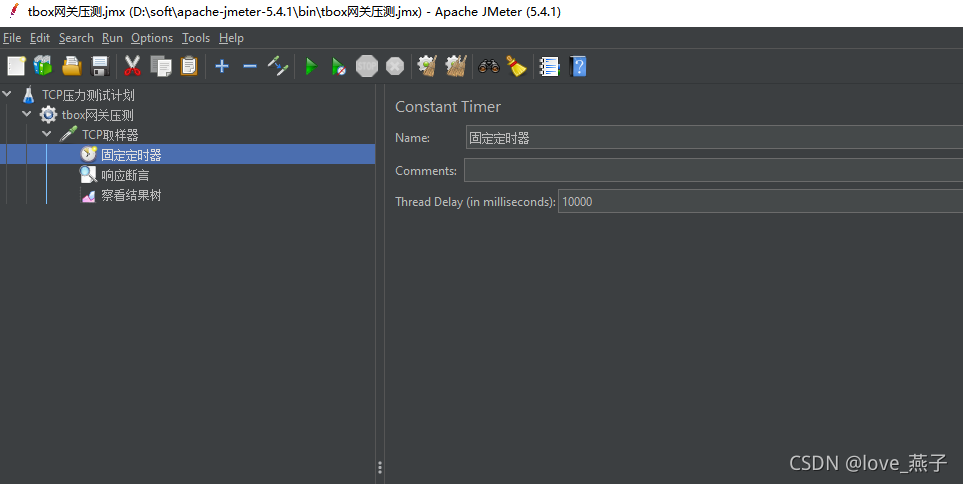Select the TCP取样器 sampler item
The height and width of the screenshot is (484, 963).
(110, 135)
